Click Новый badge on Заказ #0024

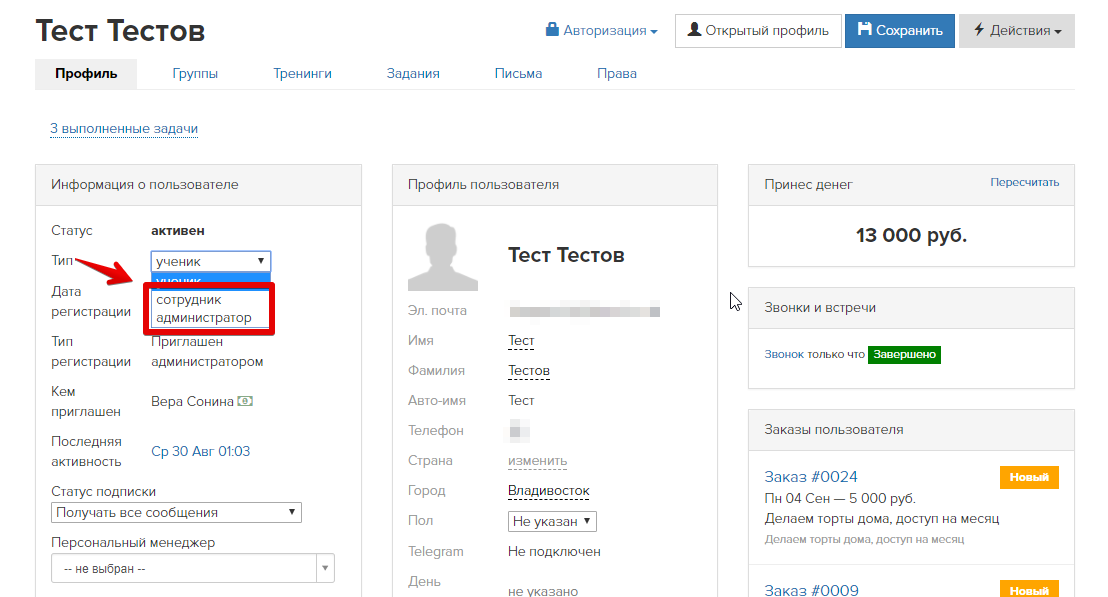click(x=1029, y=477)
